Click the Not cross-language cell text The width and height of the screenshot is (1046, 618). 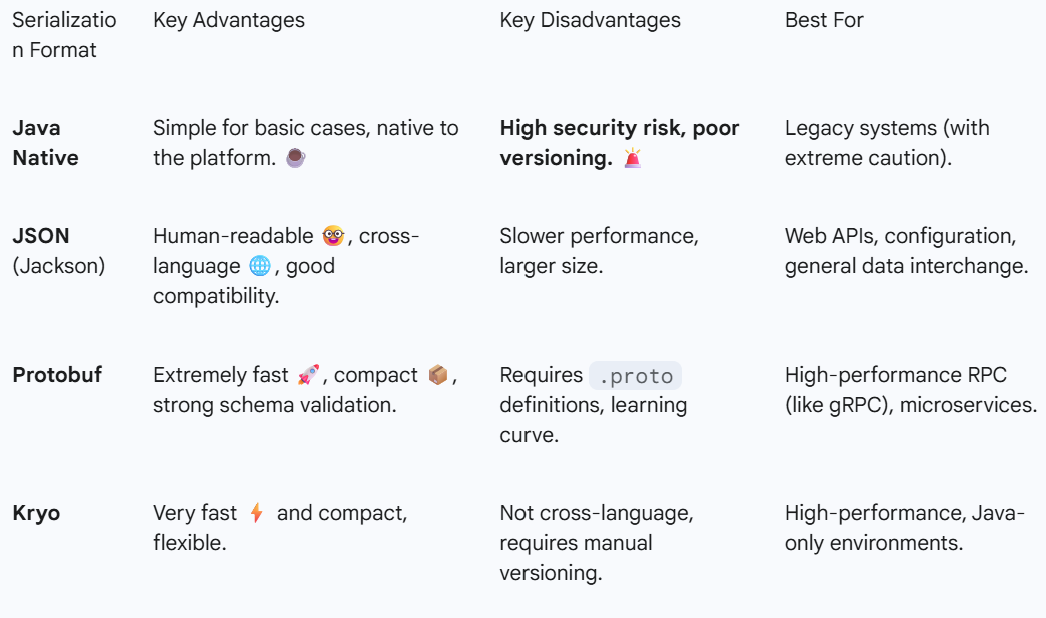tap(596, 513)
